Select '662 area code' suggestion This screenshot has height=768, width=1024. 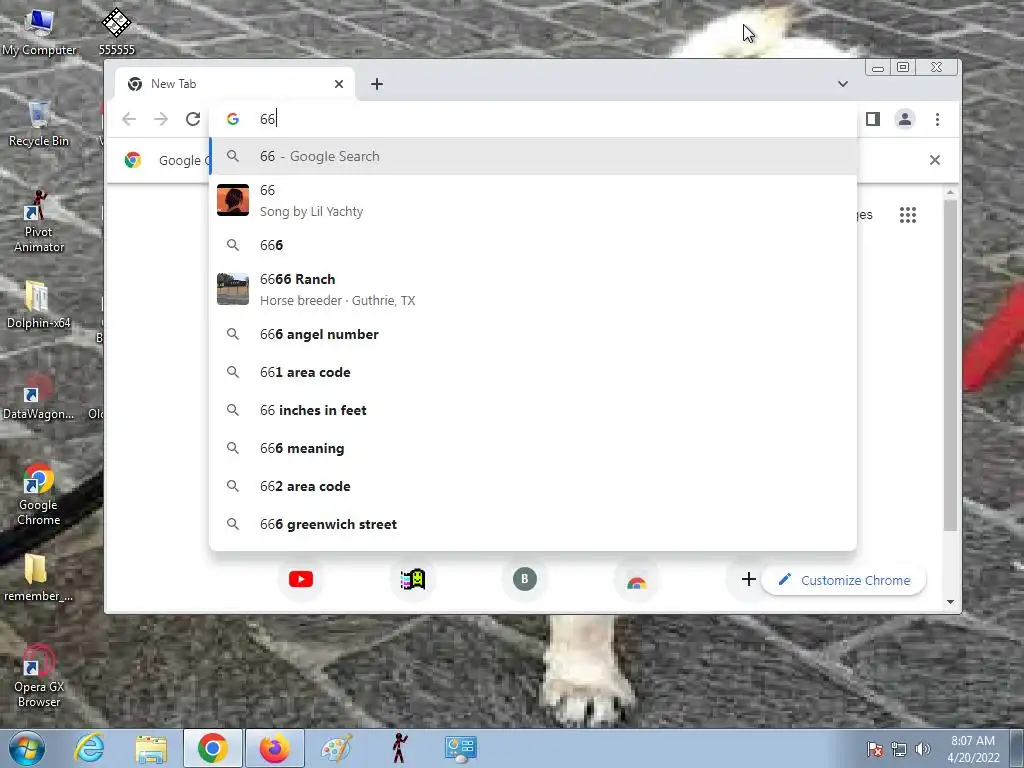tap(533, 486)
